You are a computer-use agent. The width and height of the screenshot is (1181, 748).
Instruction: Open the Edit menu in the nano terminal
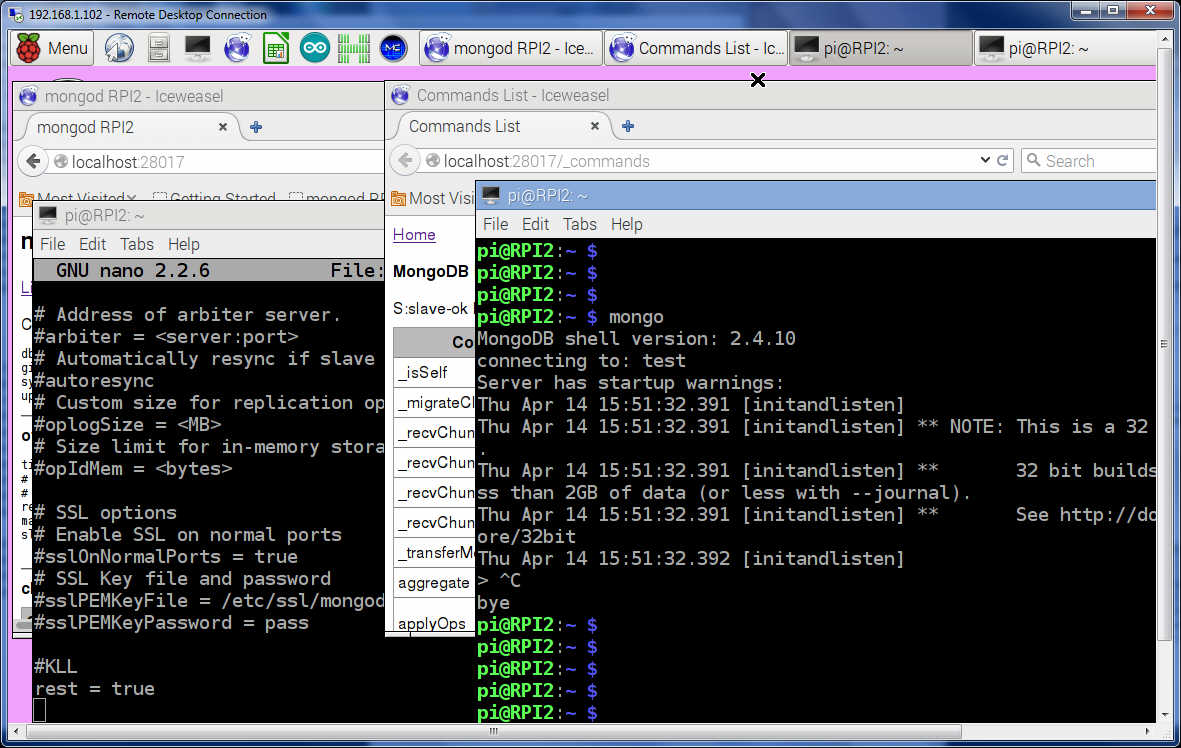92,244
